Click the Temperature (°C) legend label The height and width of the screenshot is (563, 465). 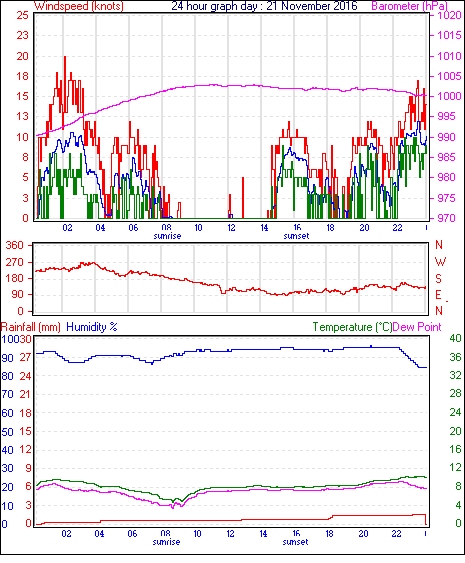(352, 327)
